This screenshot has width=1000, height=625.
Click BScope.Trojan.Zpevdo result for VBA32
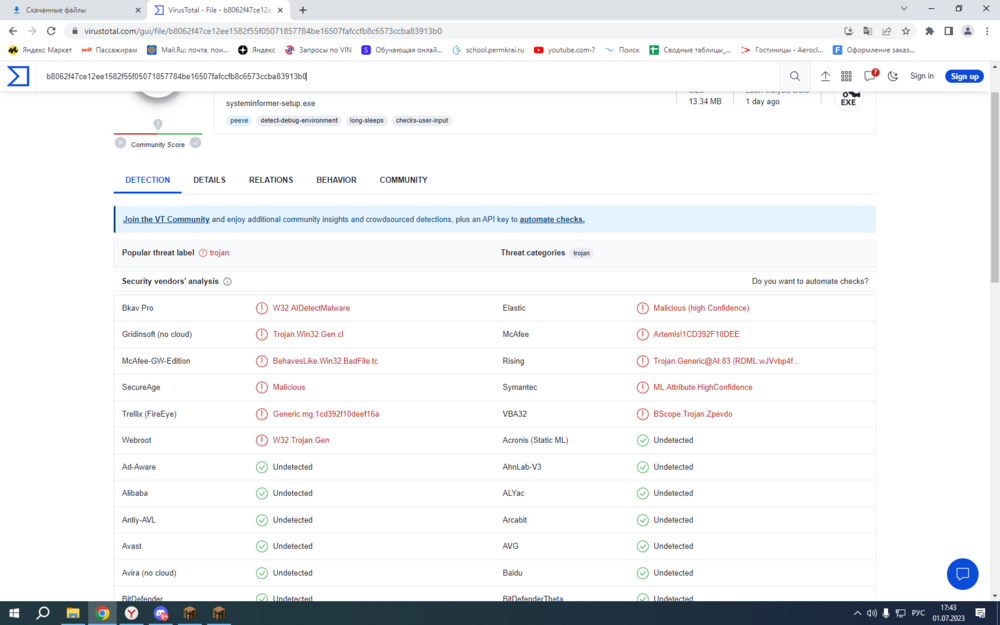click(x=693, y=414)
